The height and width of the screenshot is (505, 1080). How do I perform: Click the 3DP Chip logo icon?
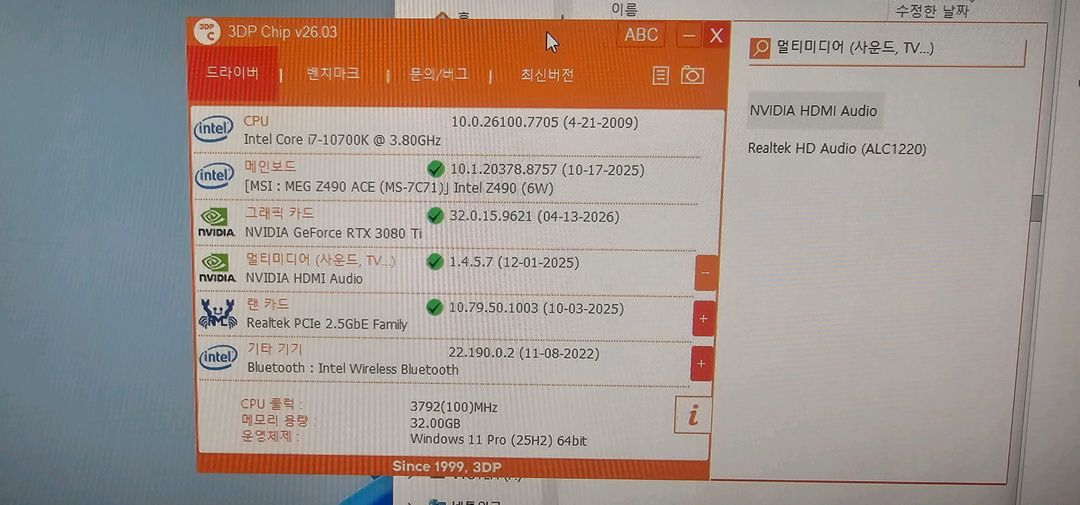coord(206,32)
